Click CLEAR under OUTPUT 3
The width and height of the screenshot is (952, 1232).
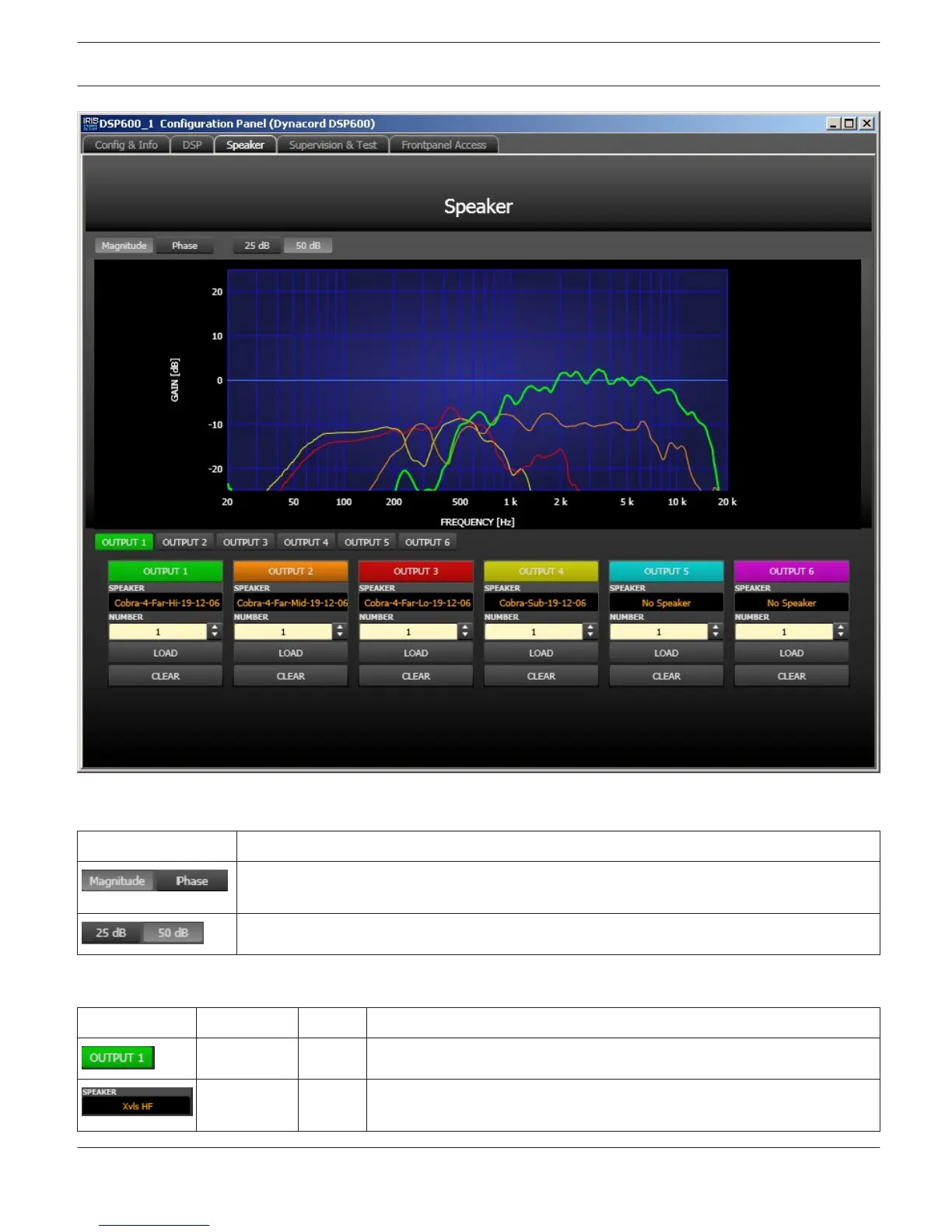(x=415, y=676)
